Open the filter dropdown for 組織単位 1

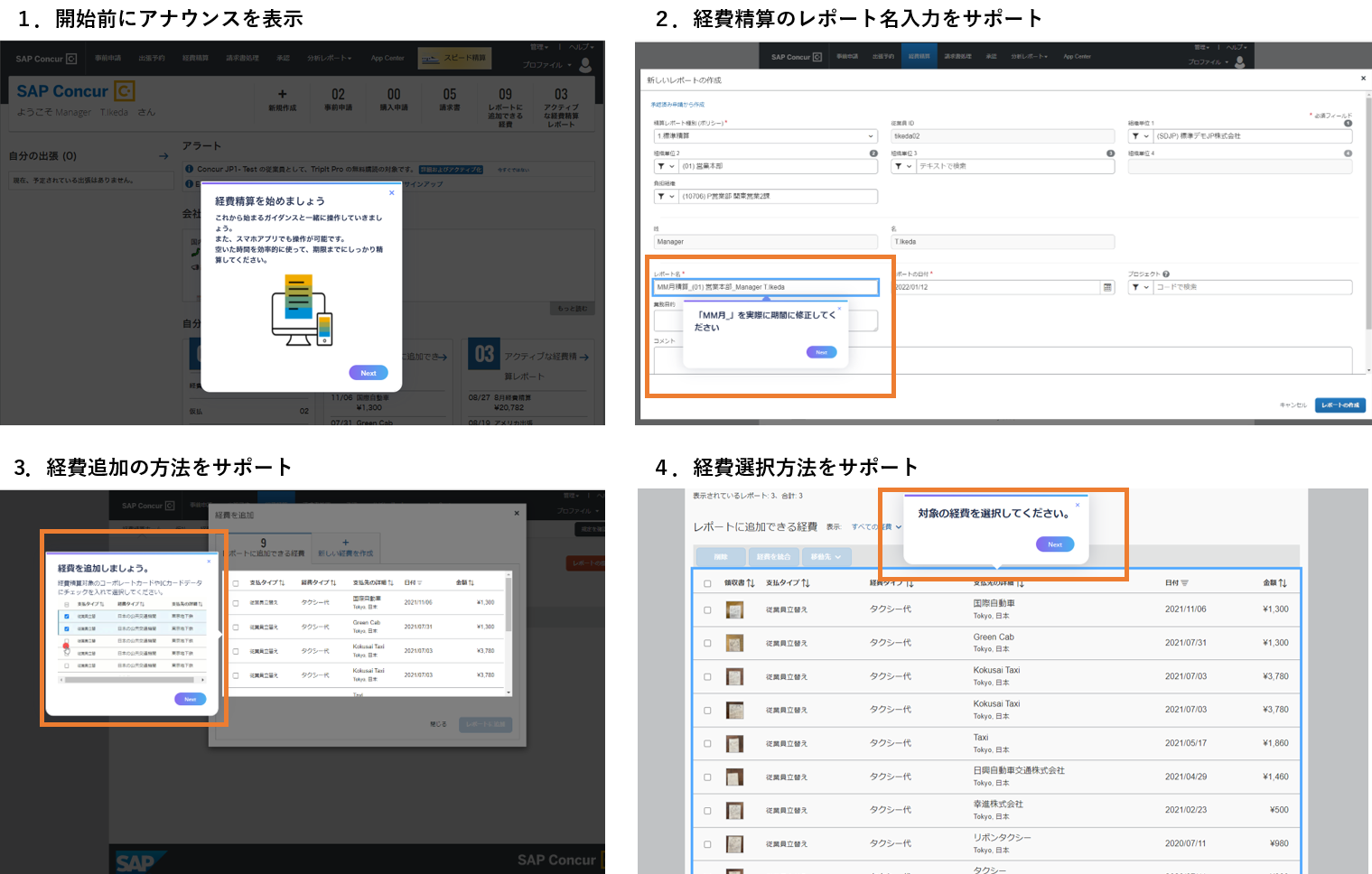[x=1140, y=136]
